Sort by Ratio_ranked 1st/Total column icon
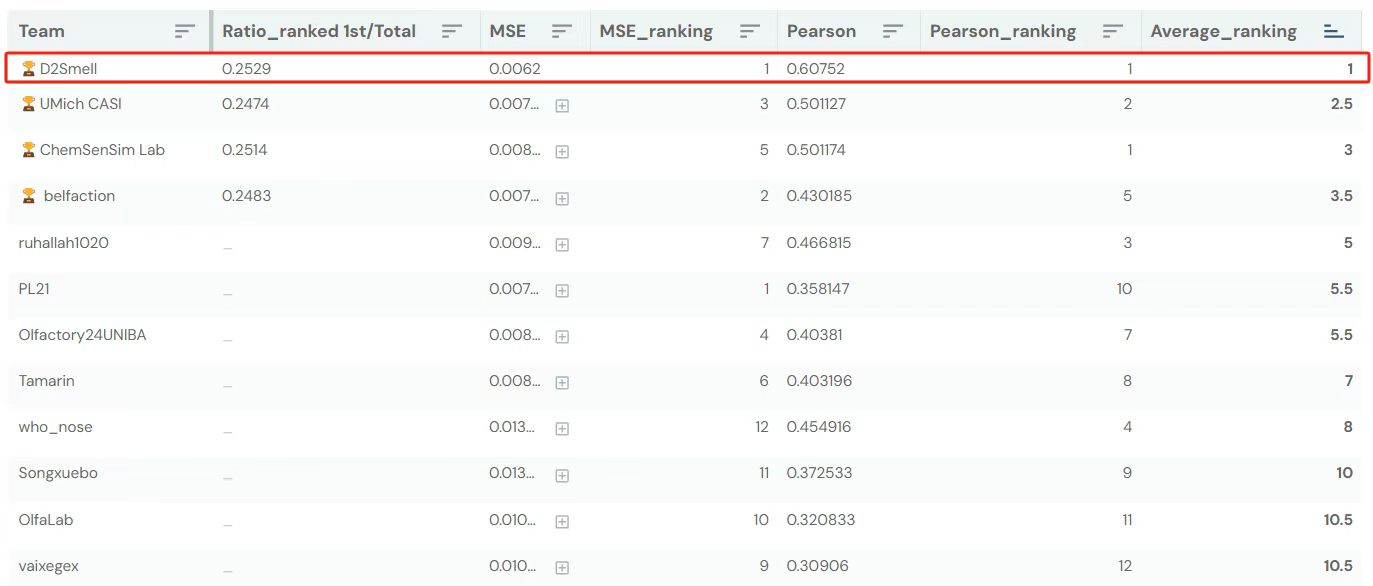1373x586 pixels. click(453, 31)
